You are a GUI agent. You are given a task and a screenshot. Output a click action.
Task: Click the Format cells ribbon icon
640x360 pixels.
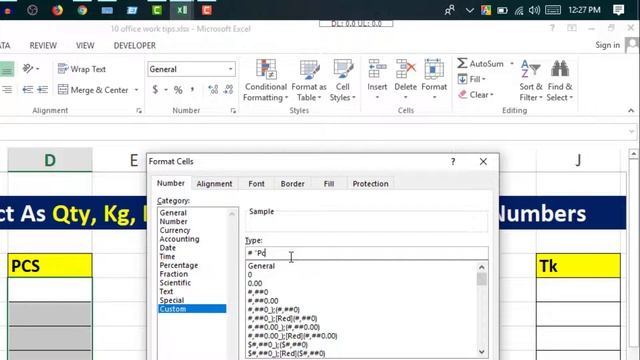[434, 69]
